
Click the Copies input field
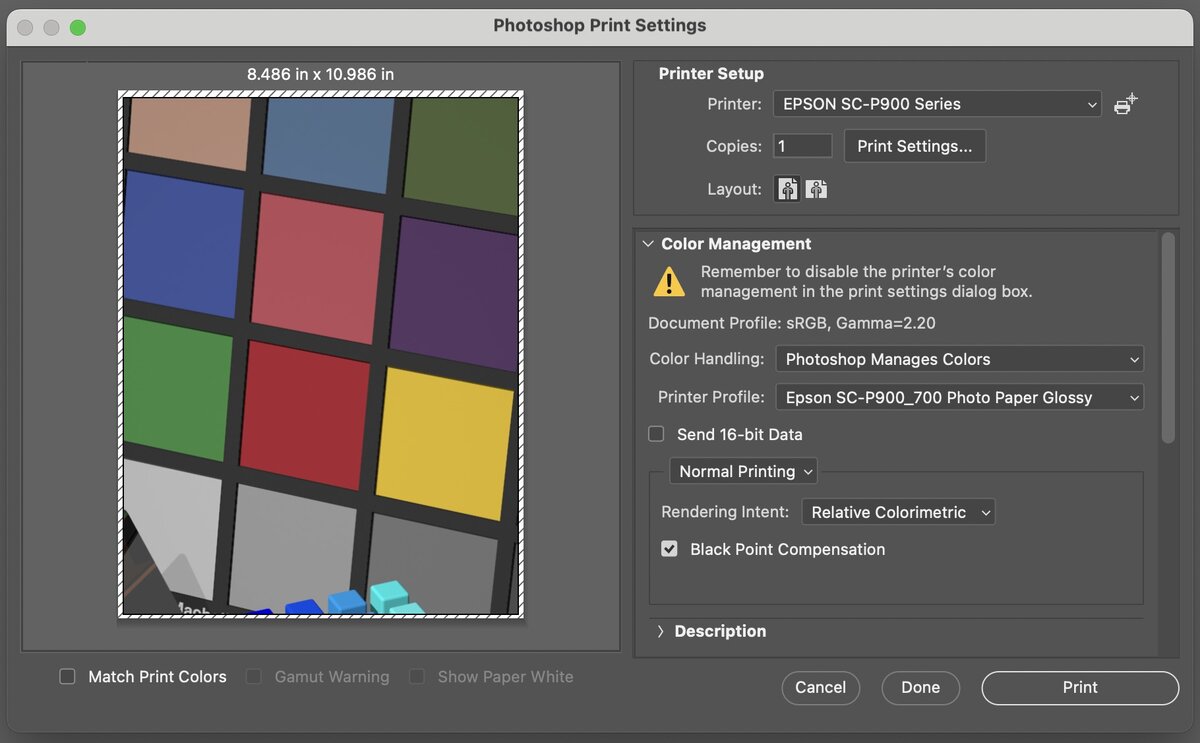tap(802, 146)
